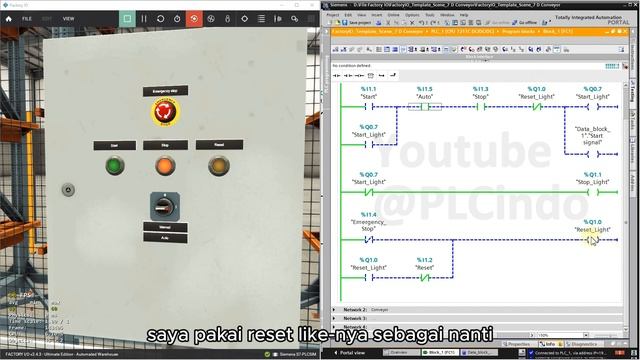Click the camera target crosshair icon
This screenshot has width=640, height=360.
[244, 19]
